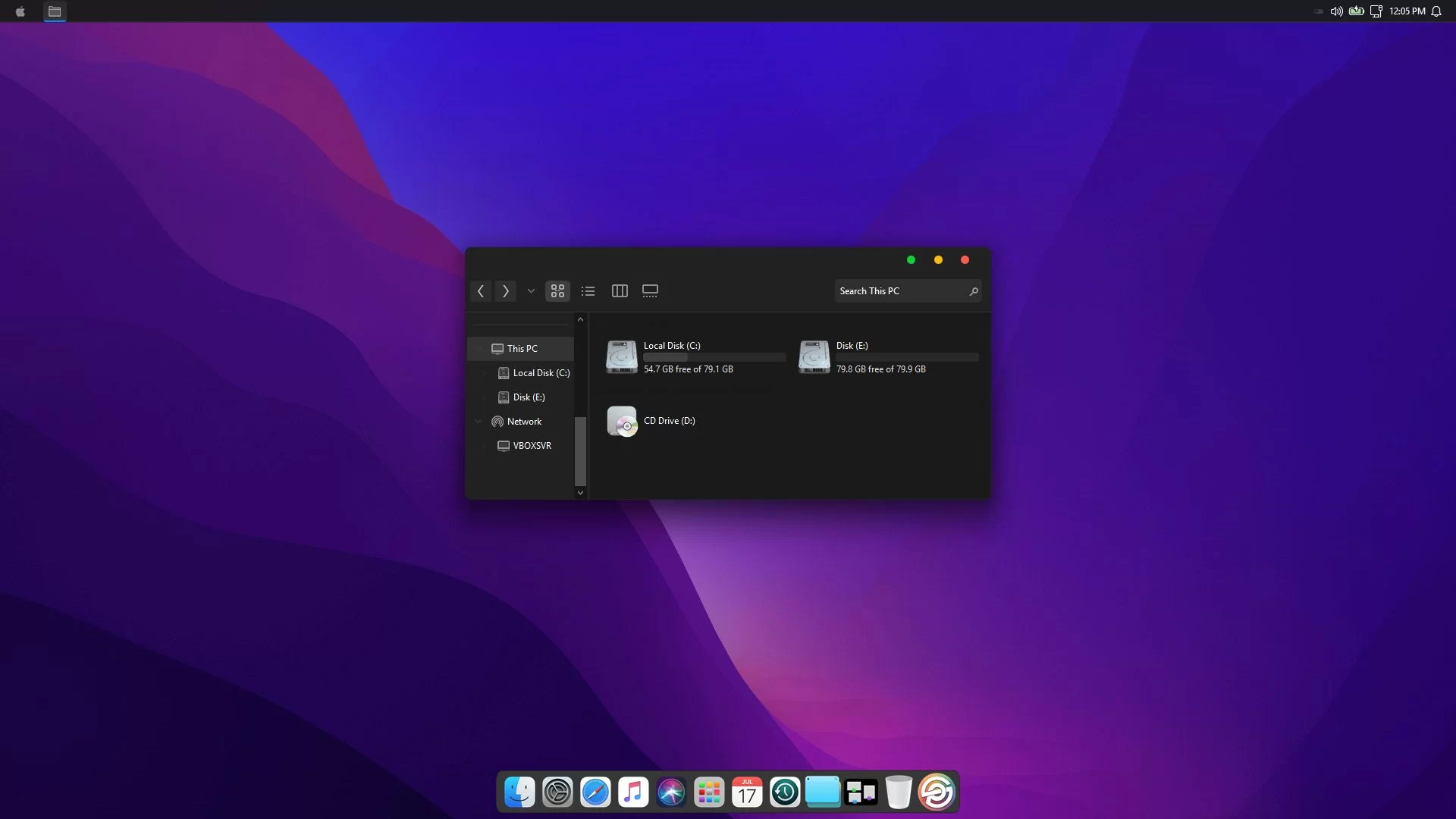1456x819 pixels.
Task: Click Local Disk (C:) storage usage bar
Action: [714, 357]
